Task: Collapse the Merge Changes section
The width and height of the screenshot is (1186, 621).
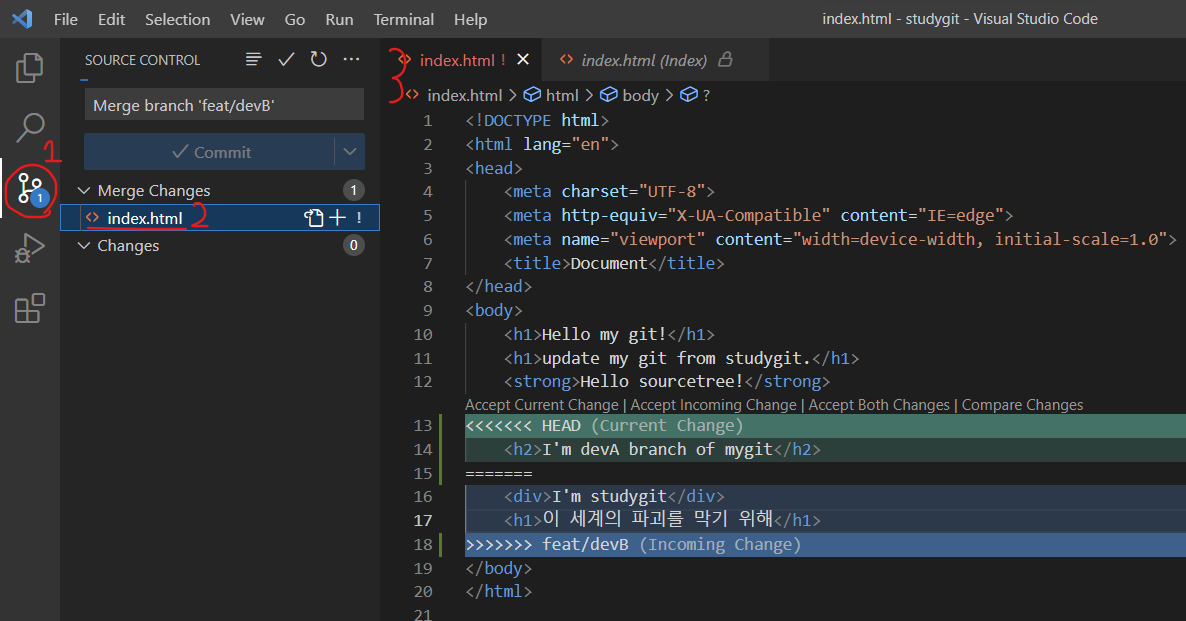Action: [x=84, y=191]
